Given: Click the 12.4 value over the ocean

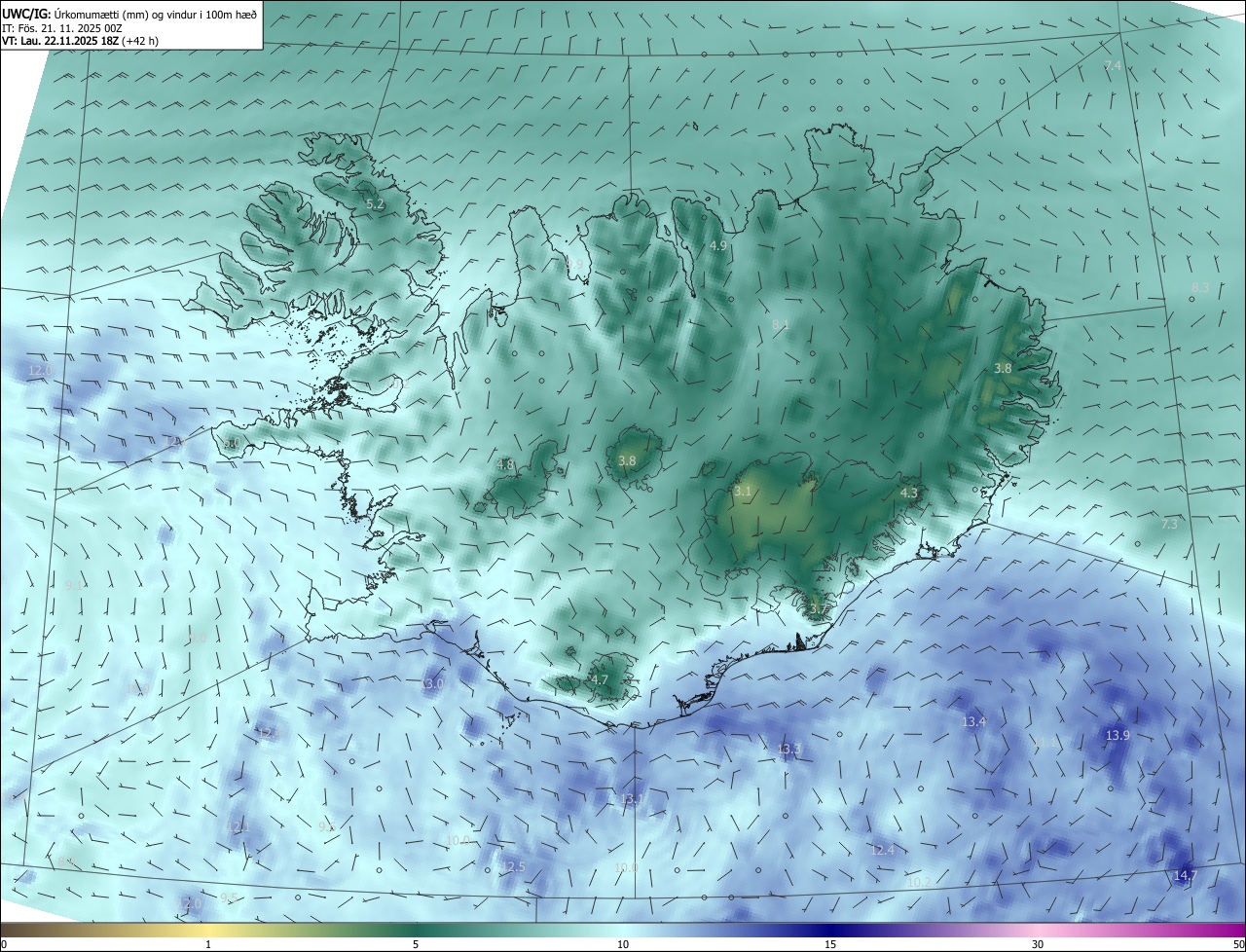Looking at the screenshot, I should coord(882,850).
